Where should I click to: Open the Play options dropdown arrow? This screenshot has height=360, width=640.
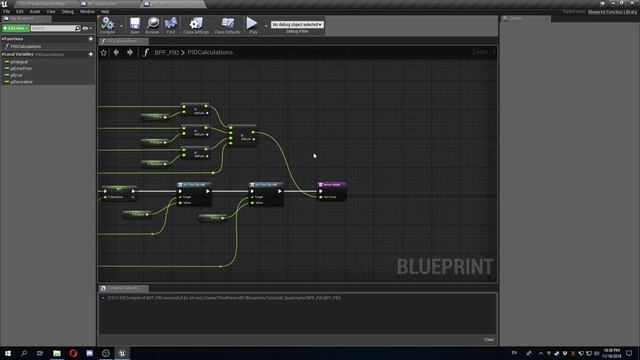266,26
